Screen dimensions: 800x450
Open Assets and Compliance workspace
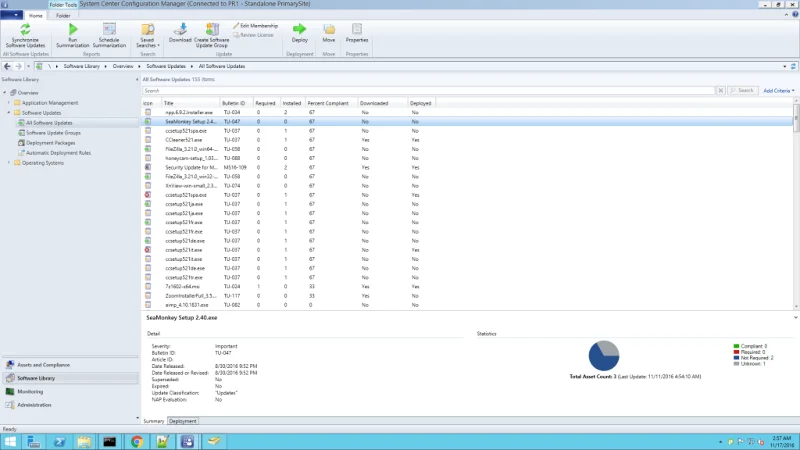pos(70,365)
